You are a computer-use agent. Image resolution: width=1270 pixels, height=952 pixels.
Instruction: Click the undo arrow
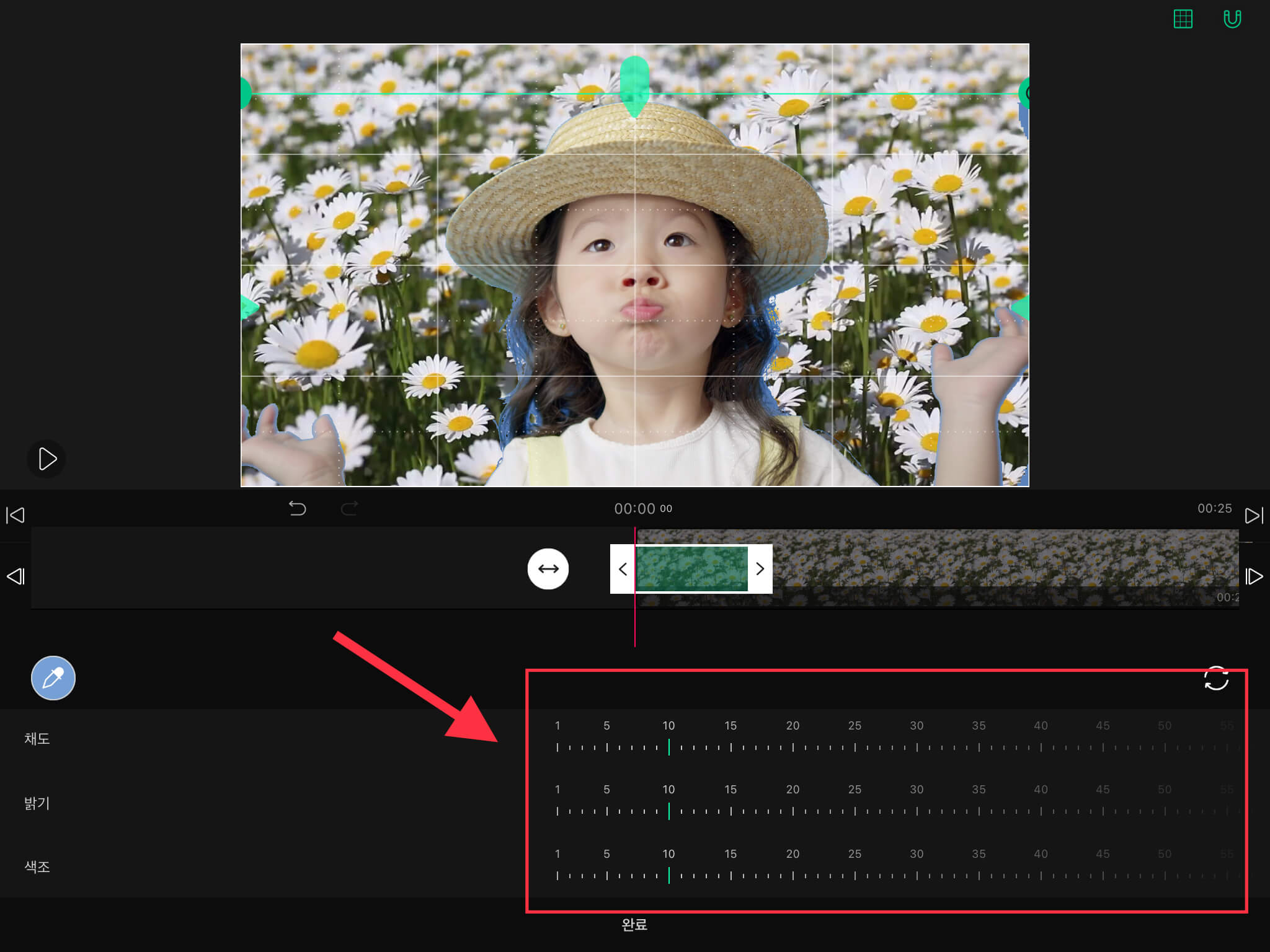click(297, 508)
